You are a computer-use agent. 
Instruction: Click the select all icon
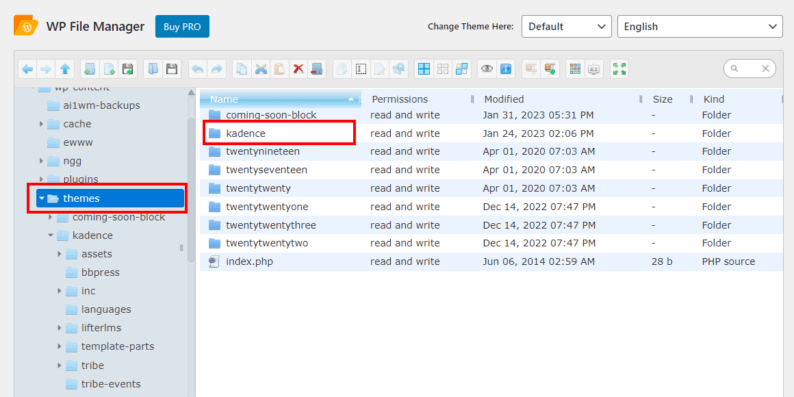(424, 69)
